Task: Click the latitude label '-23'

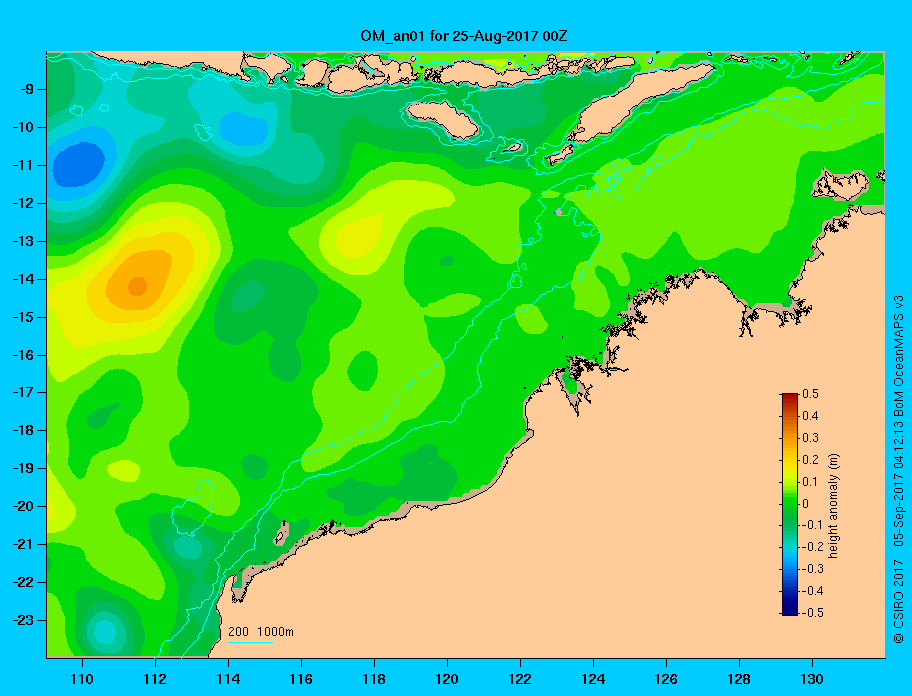Action: click(x=22, y=620)
